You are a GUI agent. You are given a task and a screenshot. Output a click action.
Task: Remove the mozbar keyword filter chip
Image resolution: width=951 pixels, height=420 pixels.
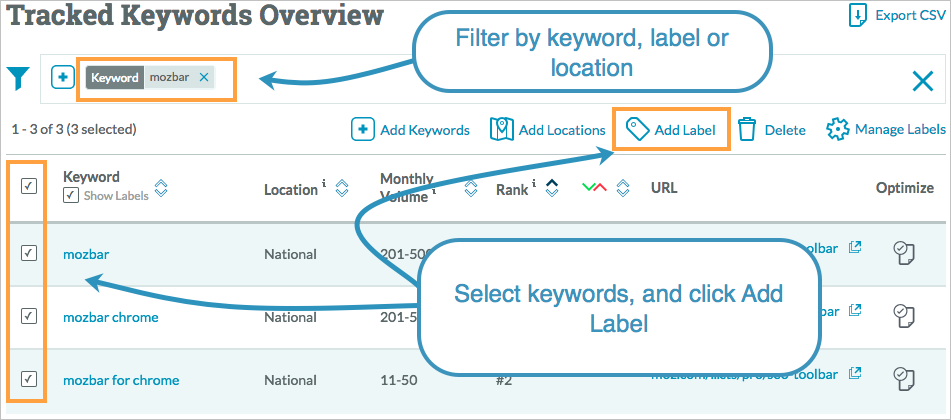point(204,77)
